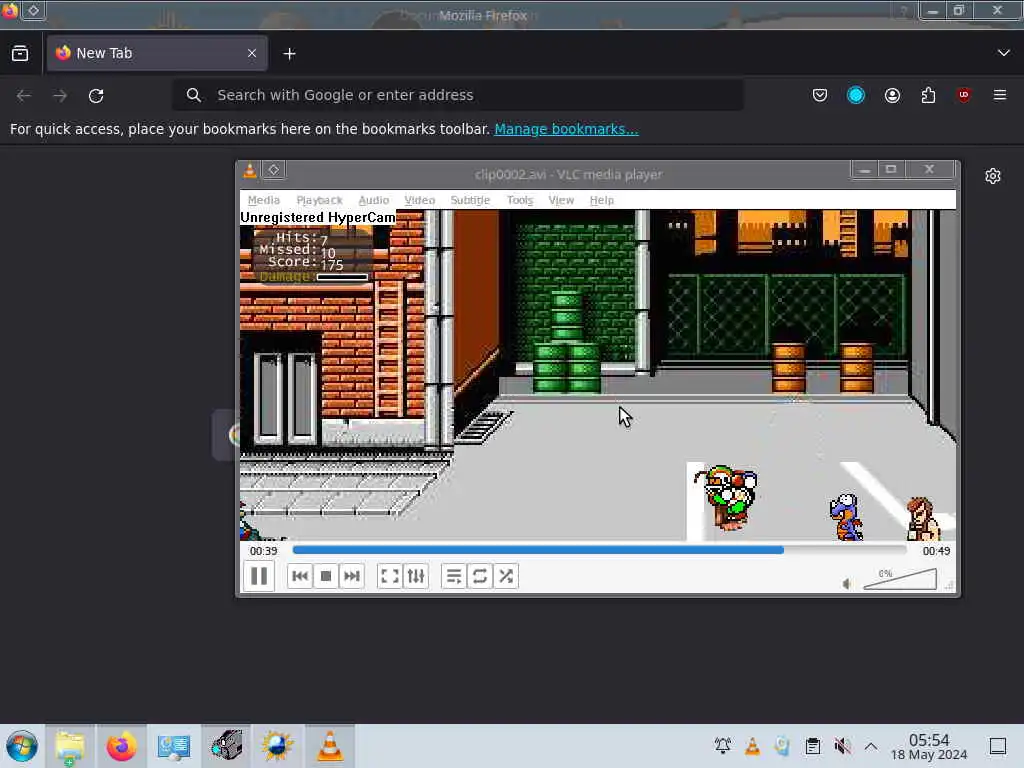Image resolution: width=1024 pixels, height=768 pixels.
Task: Reload the Firefox page
Action: click(x=96, y=96)
